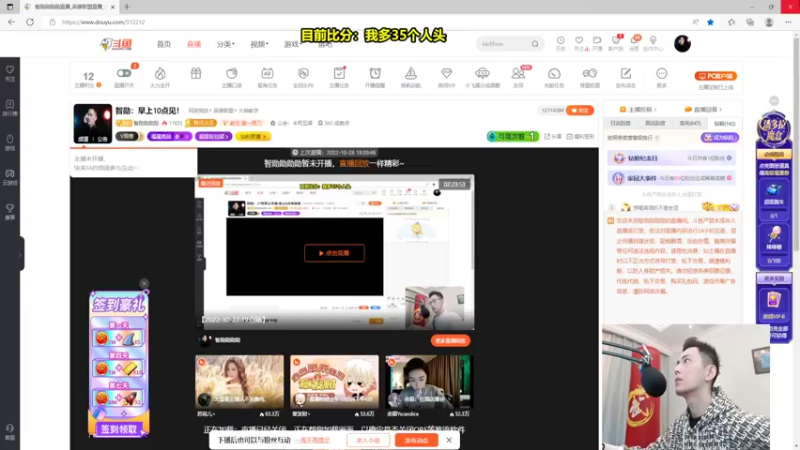Expand the 主播投稿 link
The height and width of the screenshot is (450, 800).
[x=638, y=109]
